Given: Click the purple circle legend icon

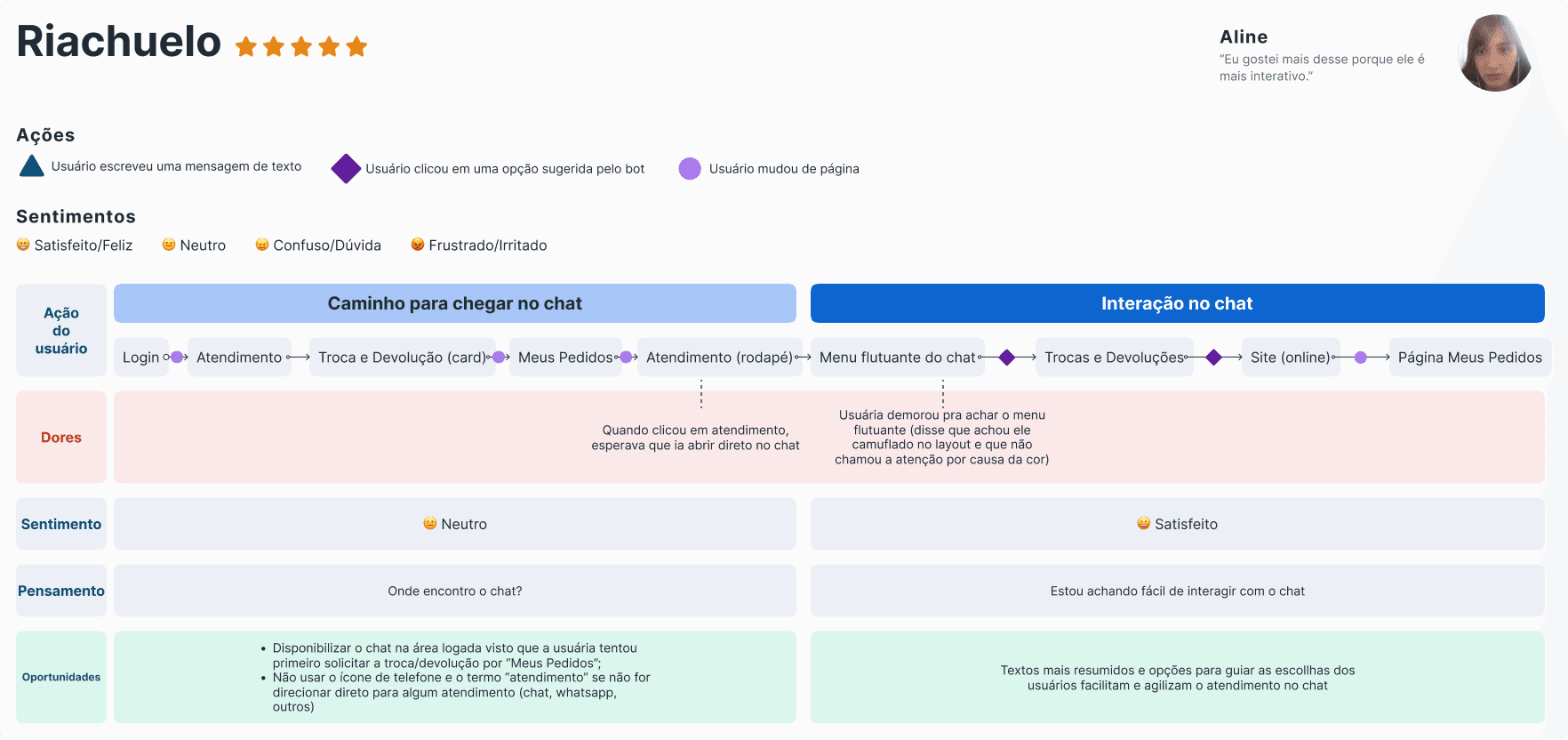Looking at the screenshot, I should click(x=690, y=169).
